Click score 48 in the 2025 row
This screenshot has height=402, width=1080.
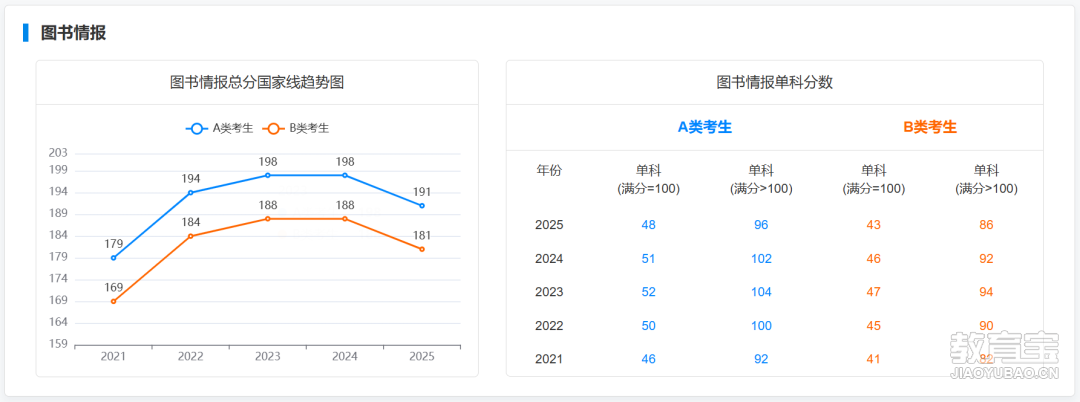point(648,225)
